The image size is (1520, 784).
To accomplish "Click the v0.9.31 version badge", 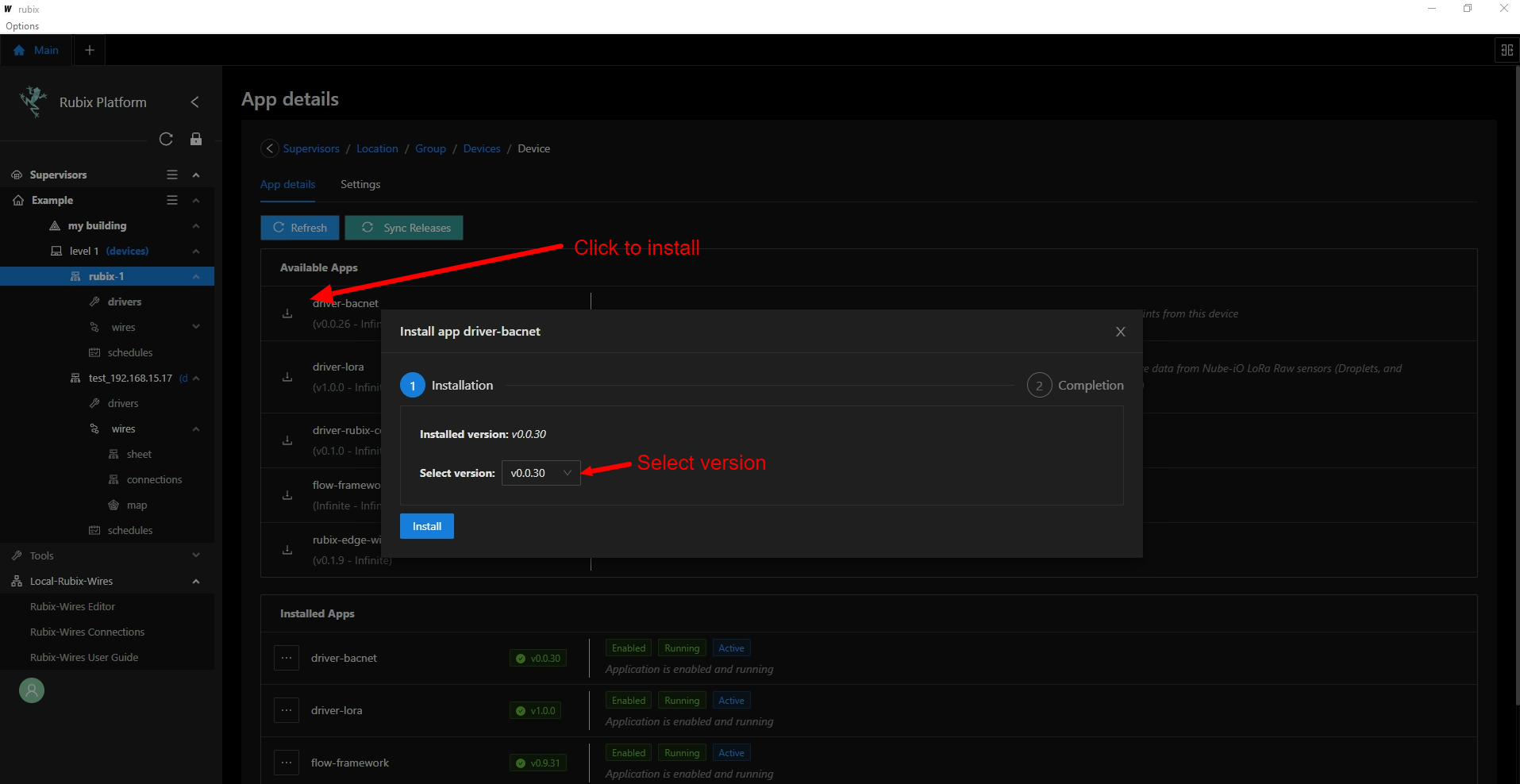I will [538, 763].
